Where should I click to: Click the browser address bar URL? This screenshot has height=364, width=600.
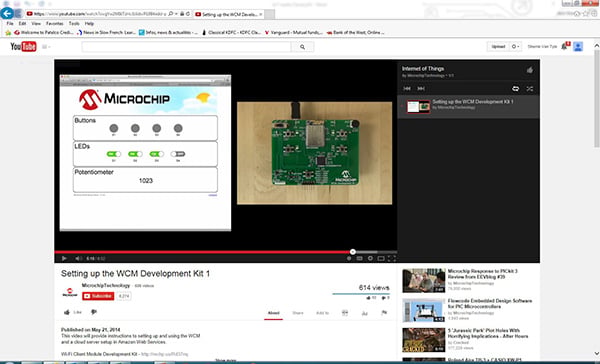99,14
